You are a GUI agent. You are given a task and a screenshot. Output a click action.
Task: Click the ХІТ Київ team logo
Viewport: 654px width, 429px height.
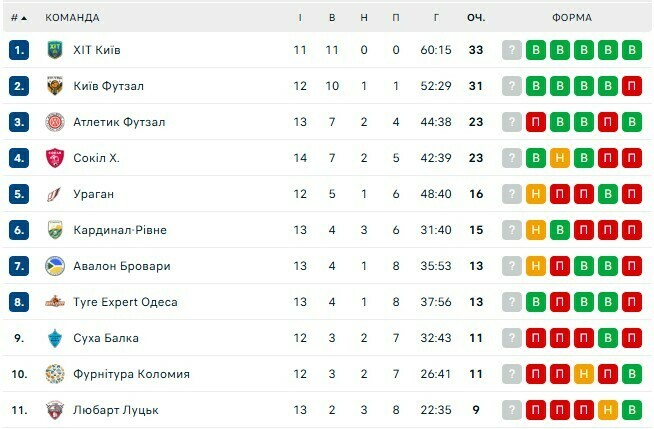coord(55,50)
